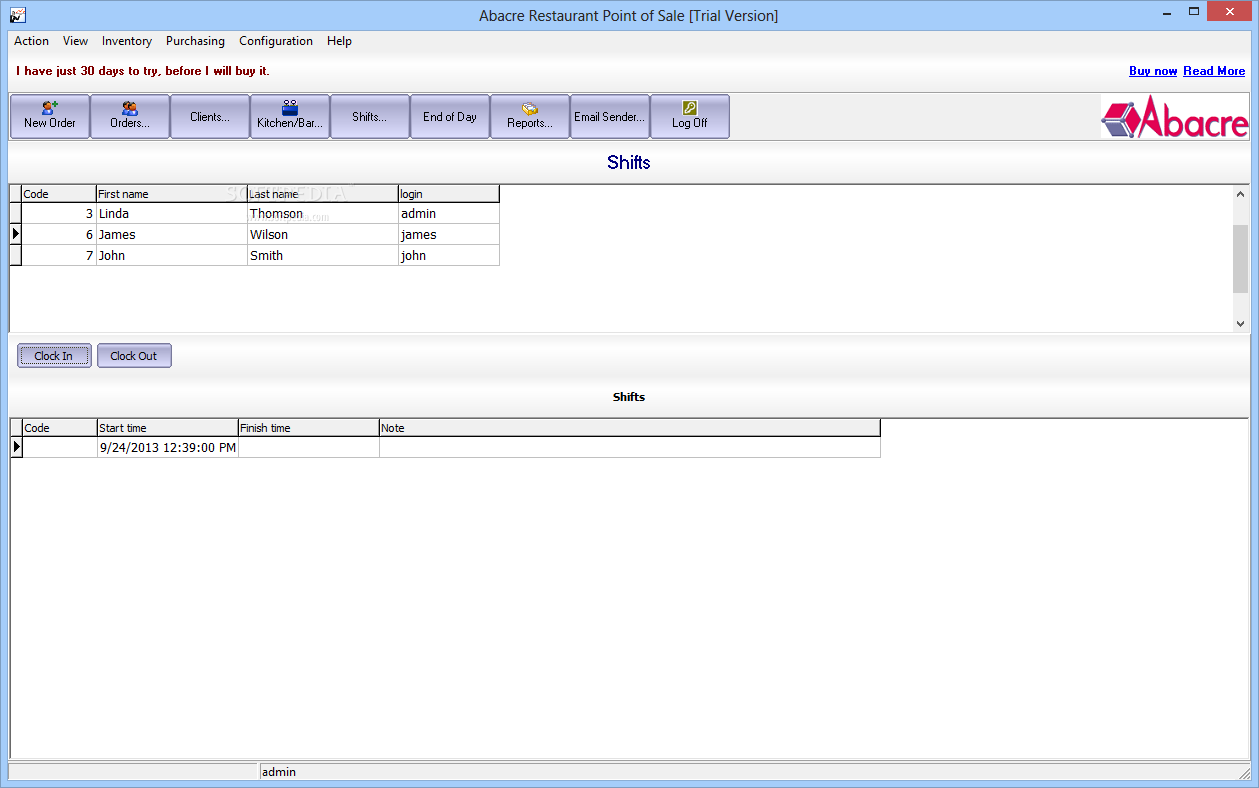Select the John first name cell

[171, 256]
